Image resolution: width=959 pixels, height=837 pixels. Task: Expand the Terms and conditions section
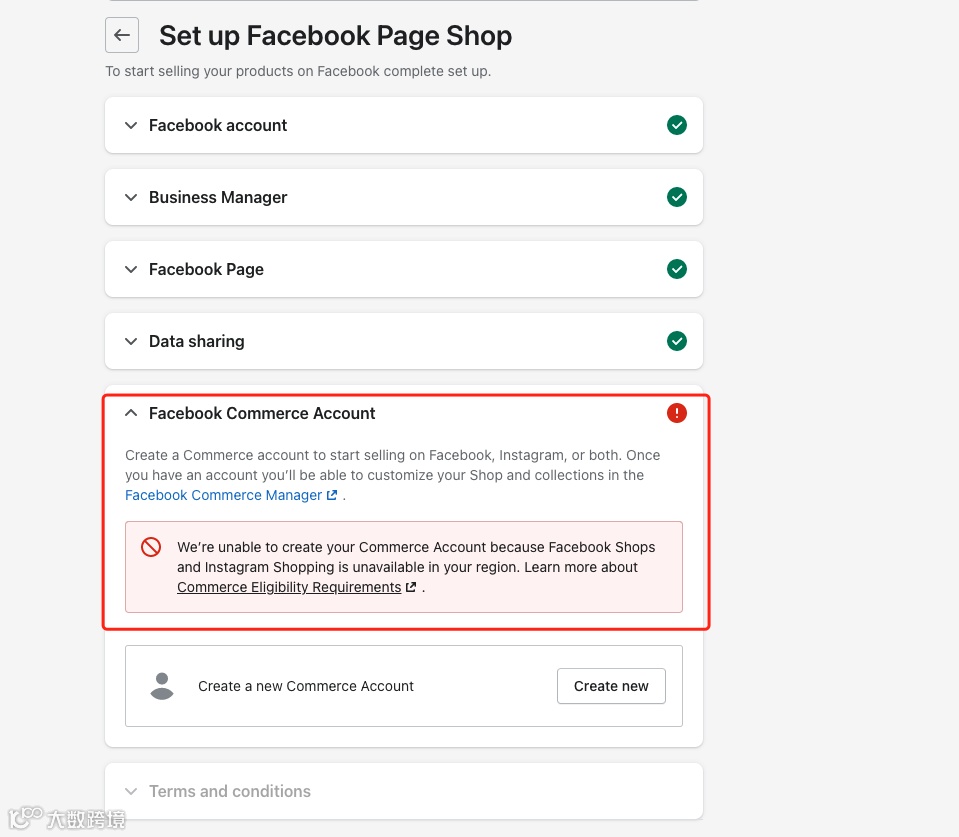pyautogui.click(x=131, y=791)
